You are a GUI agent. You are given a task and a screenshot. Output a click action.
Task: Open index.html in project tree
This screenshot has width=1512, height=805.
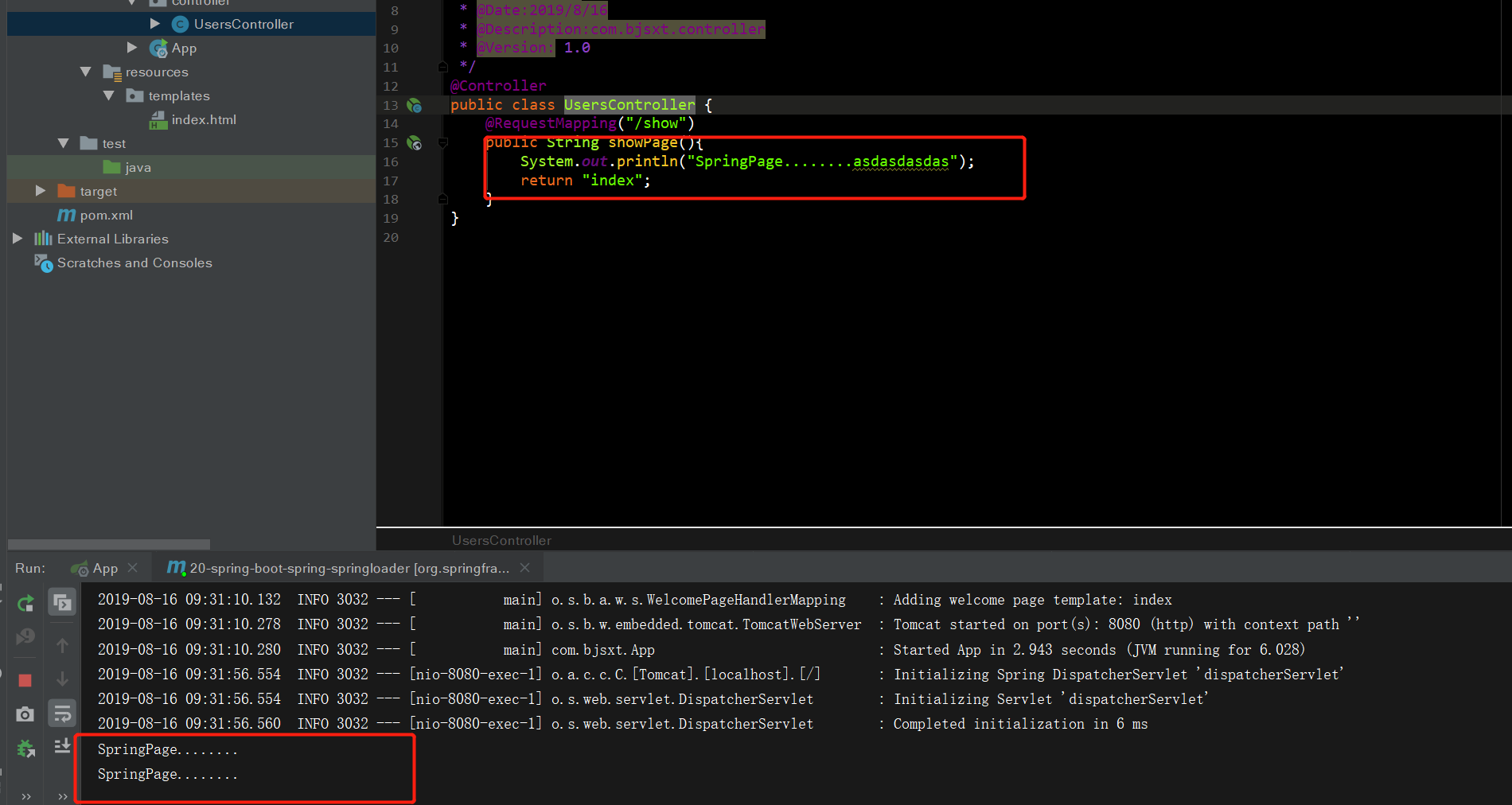(x=204, y=119)
